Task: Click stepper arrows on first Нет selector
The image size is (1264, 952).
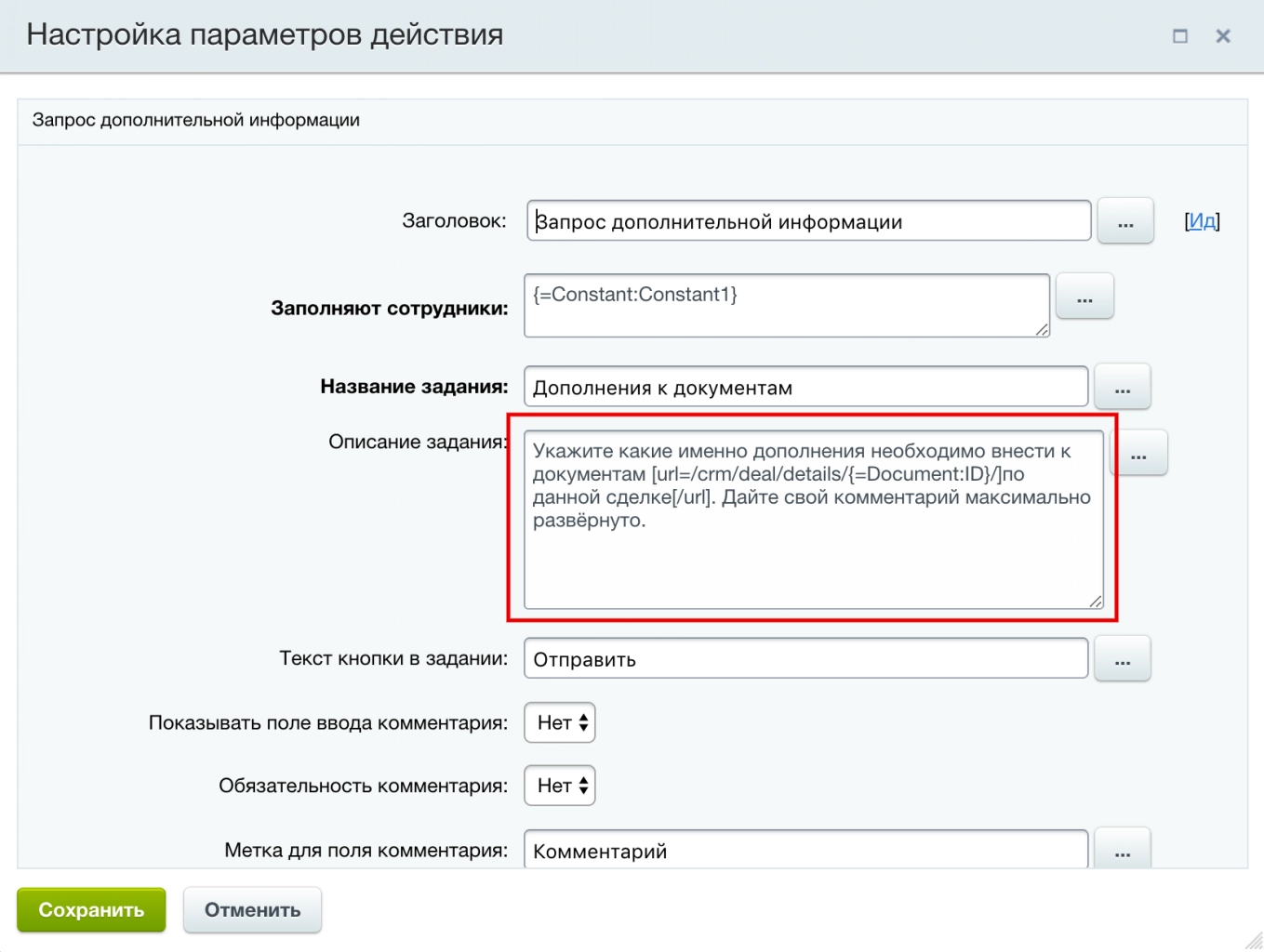Action: [x=582, y=722]
